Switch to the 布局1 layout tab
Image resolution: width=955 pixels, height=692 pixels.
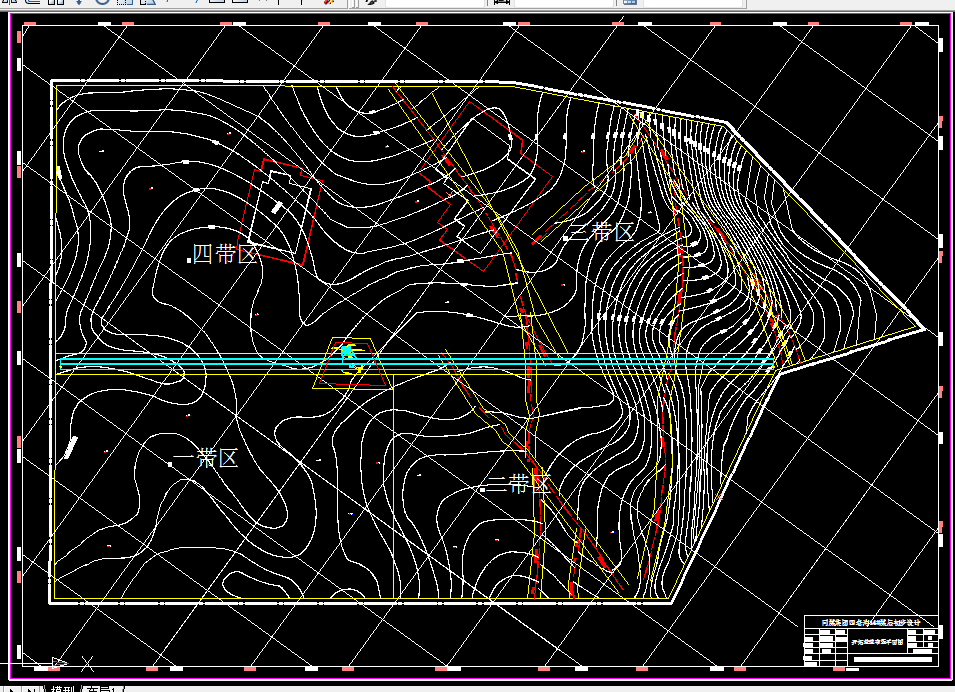102,689
